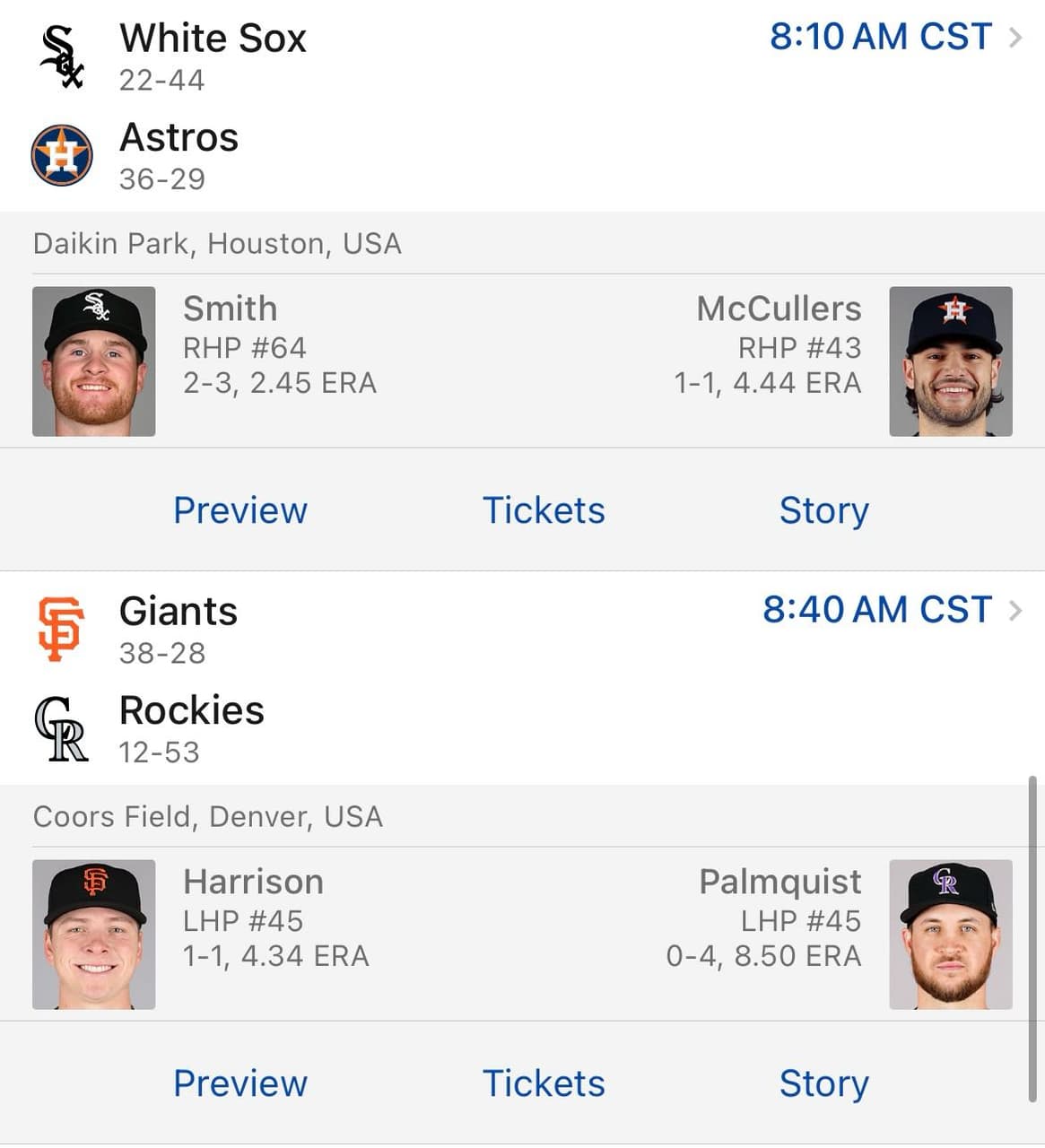The width and height of the screenshot is (1045, 1148).
Task: Open Smith's pitcher headshot
Action: pos(93,361)
